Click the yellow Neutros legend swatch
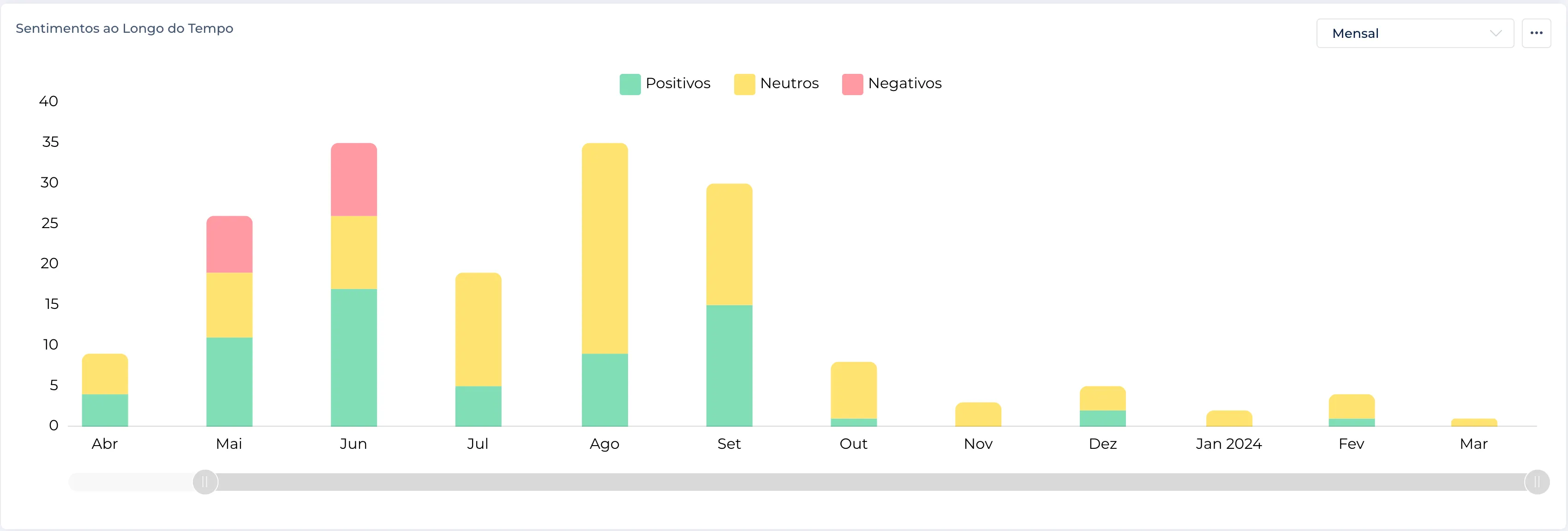 pyautogui.click(x=744, y=84)
